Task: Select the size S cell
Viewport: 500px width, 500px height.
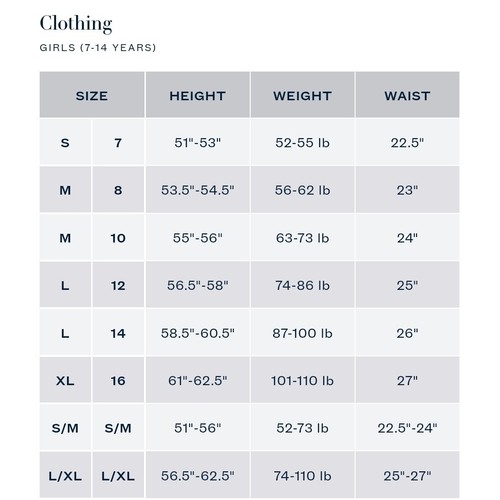Action: point(65,142)
